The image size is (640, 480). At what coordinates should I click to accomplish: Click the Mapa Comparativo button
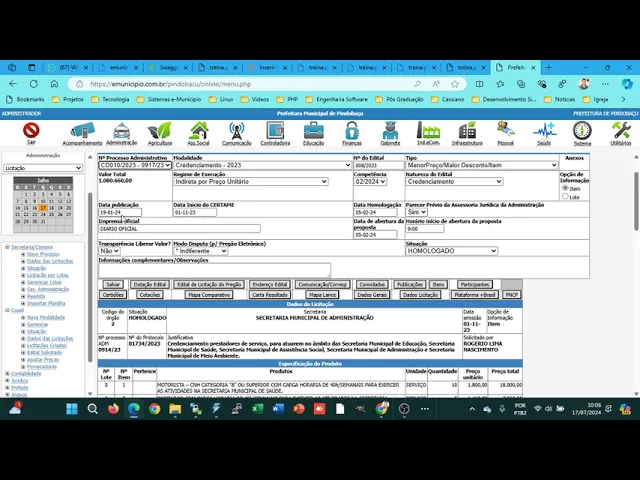click(x=209, y=295)
